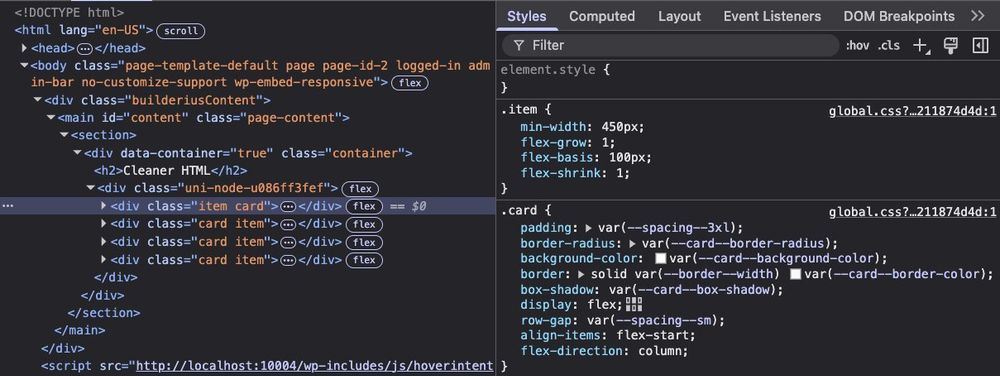The height and width of the screenshot is (376, 1000).
Task: Collapse the section element
Action: pyautogui.click(x=64, y=135)
